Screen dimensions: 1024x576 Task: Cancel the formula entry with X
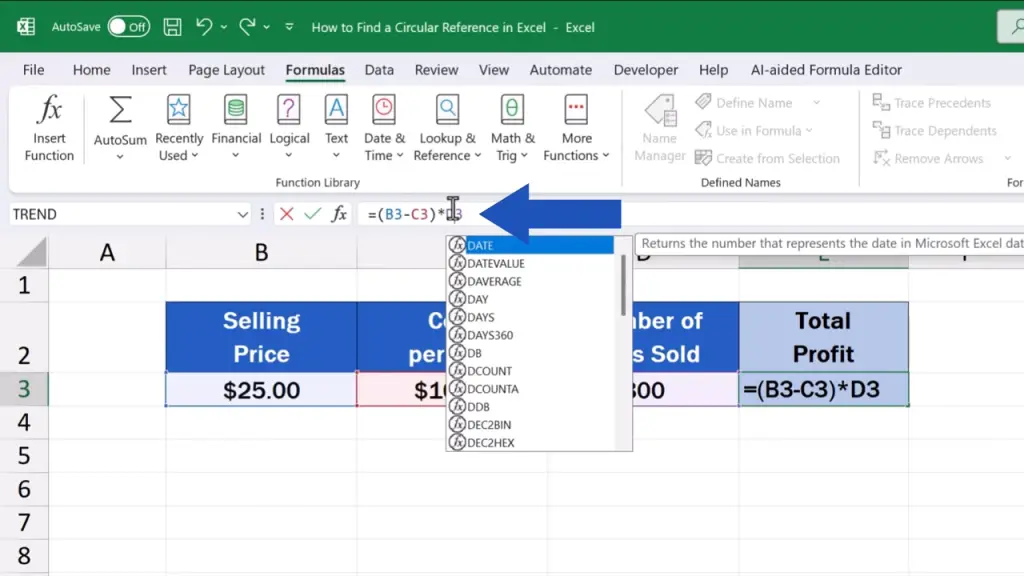[x=287, y=214]
